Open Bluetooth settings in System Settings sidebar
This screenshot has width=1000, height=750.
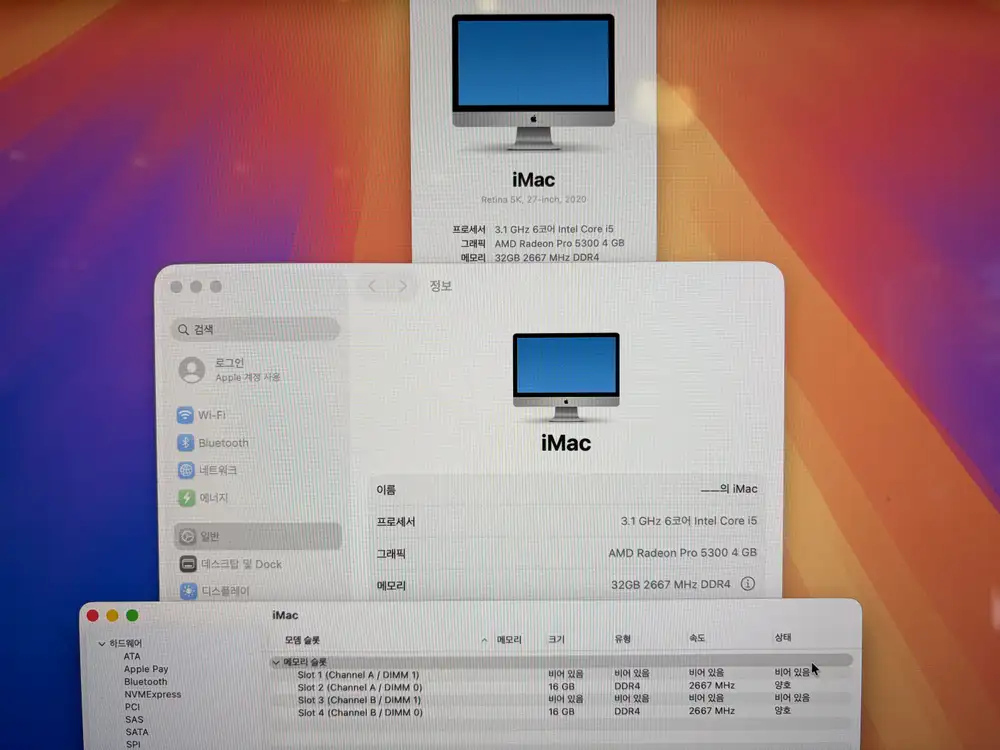click(213, 443)
